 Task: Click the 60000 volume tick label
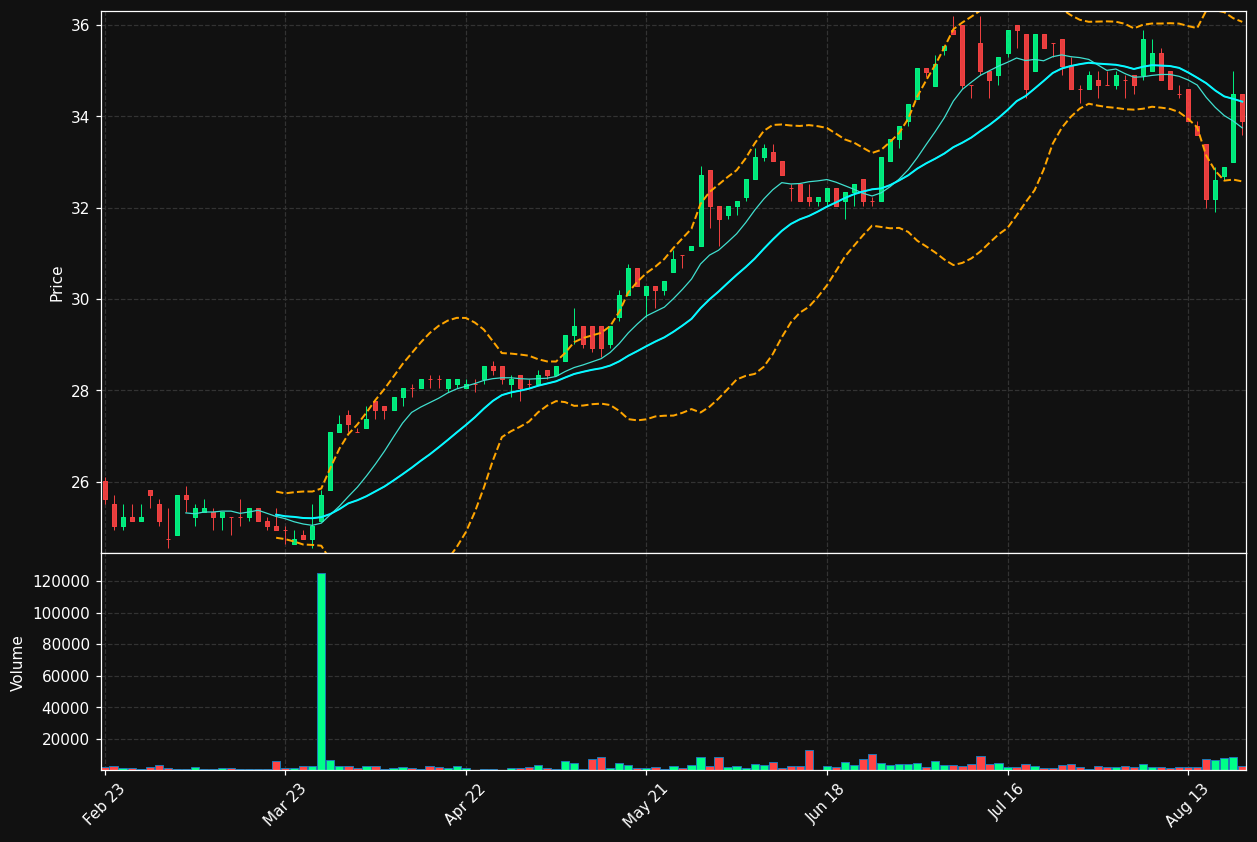(x=67, y=677)
